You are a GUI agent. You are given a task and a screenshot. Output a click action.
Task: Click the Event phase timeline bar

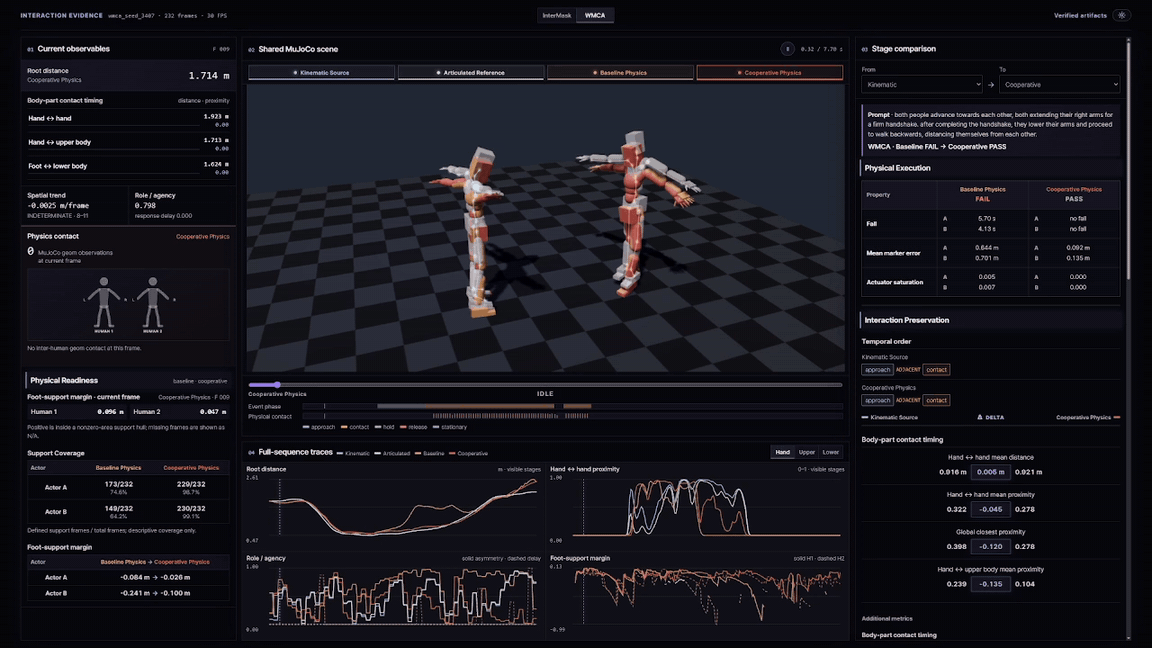(x=572, y=406)
